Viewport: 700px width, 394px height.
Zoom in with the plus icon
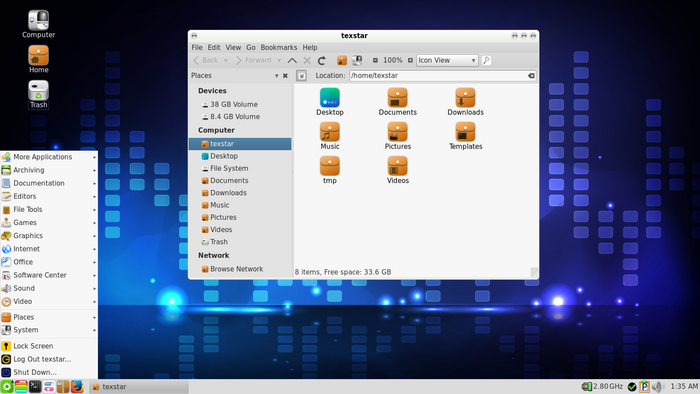[410, 60]
